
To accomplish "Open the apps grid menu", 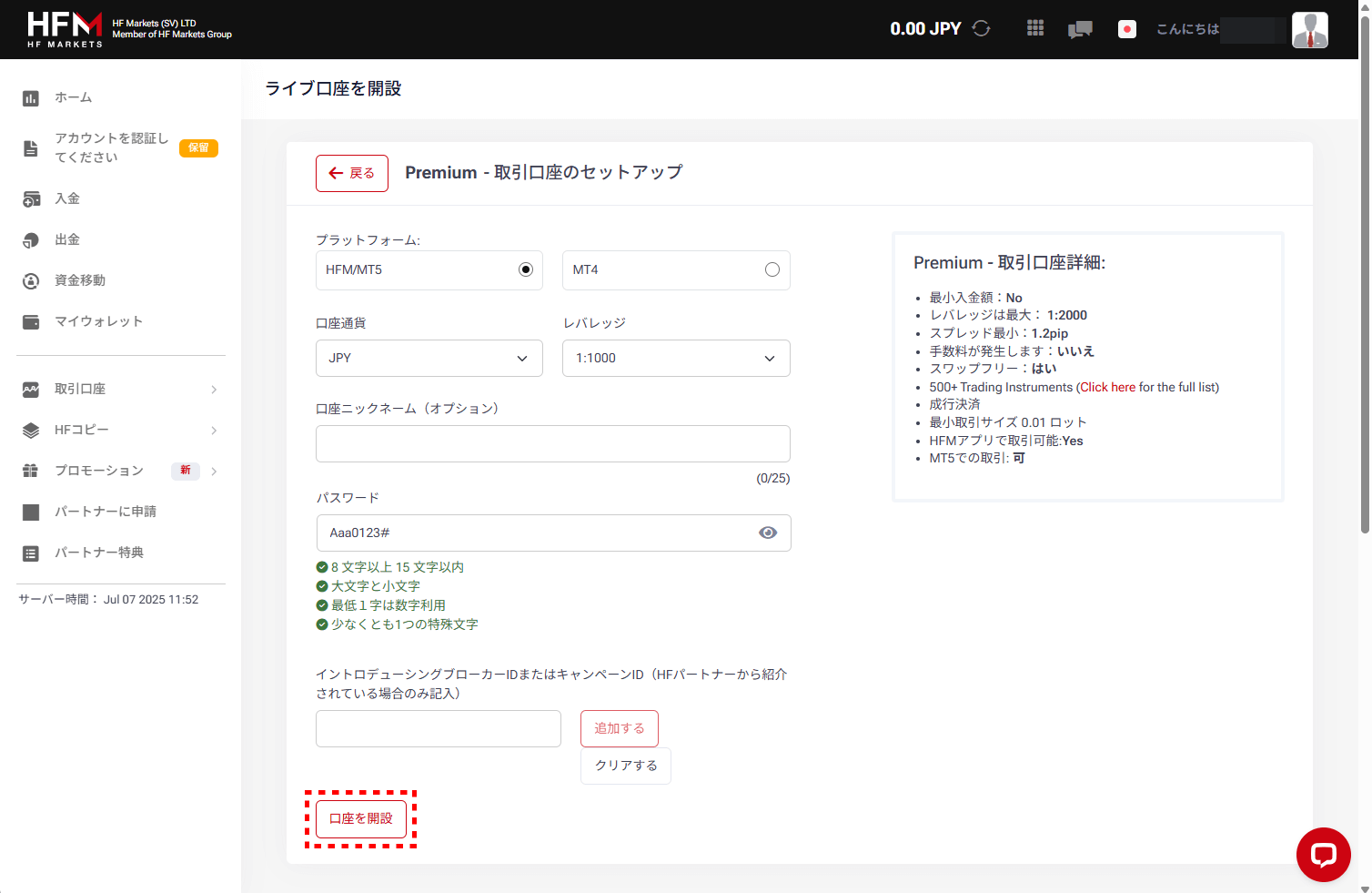I will click(1035, 28).
